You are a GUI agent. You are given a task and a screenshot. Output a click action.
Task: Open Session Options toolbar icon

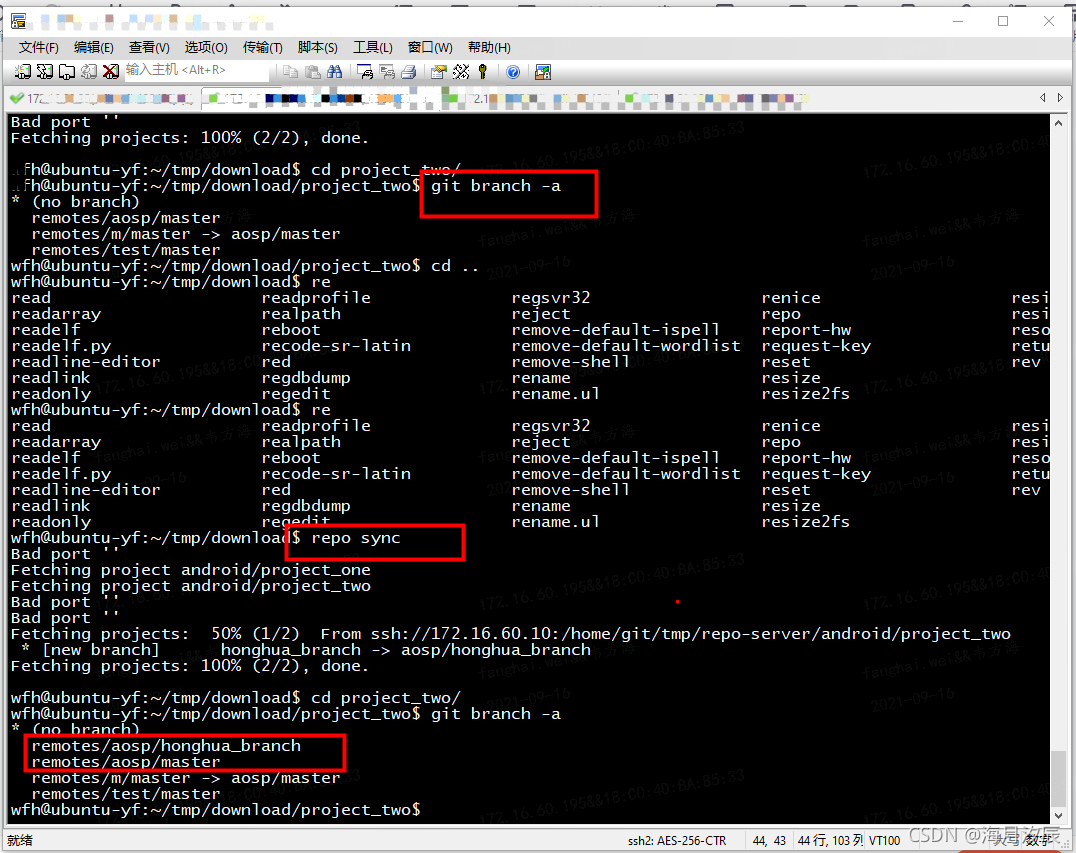click(x=438, y=71)
